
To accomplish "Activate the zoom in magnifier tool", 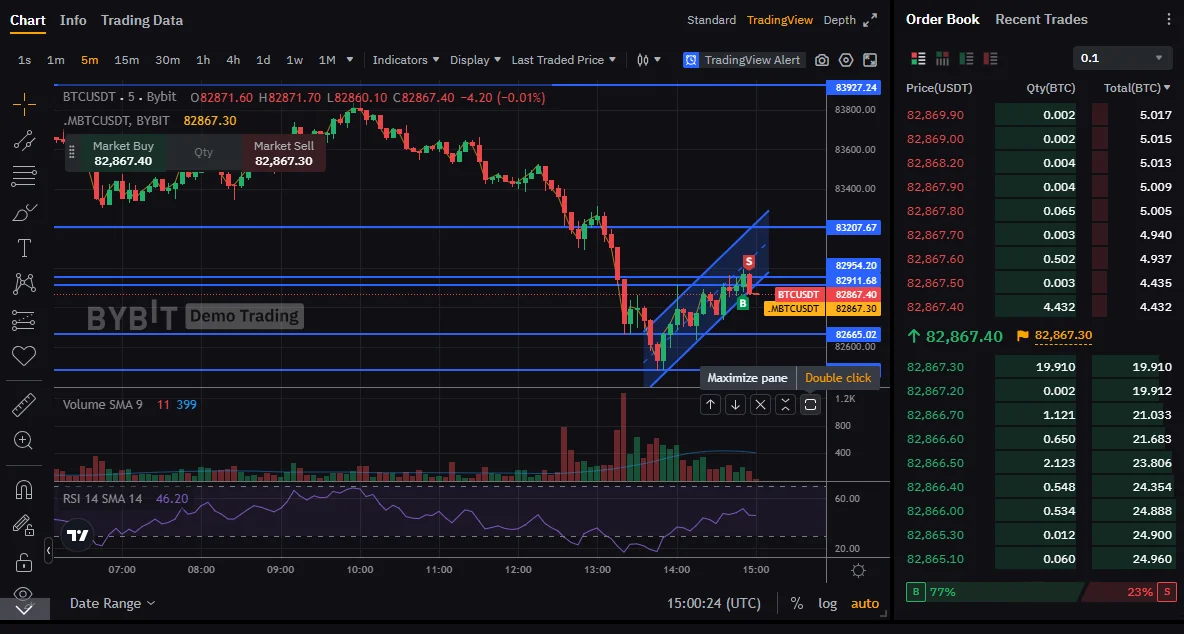I will pos(24,441).
